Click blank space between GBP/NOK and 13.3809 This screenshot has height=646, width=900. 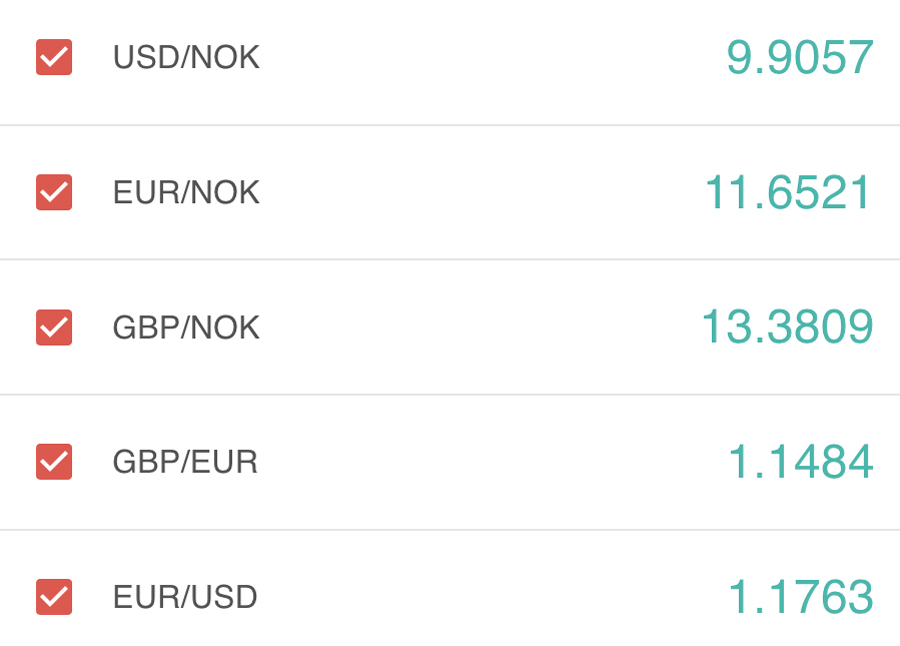tap(480, 327)
